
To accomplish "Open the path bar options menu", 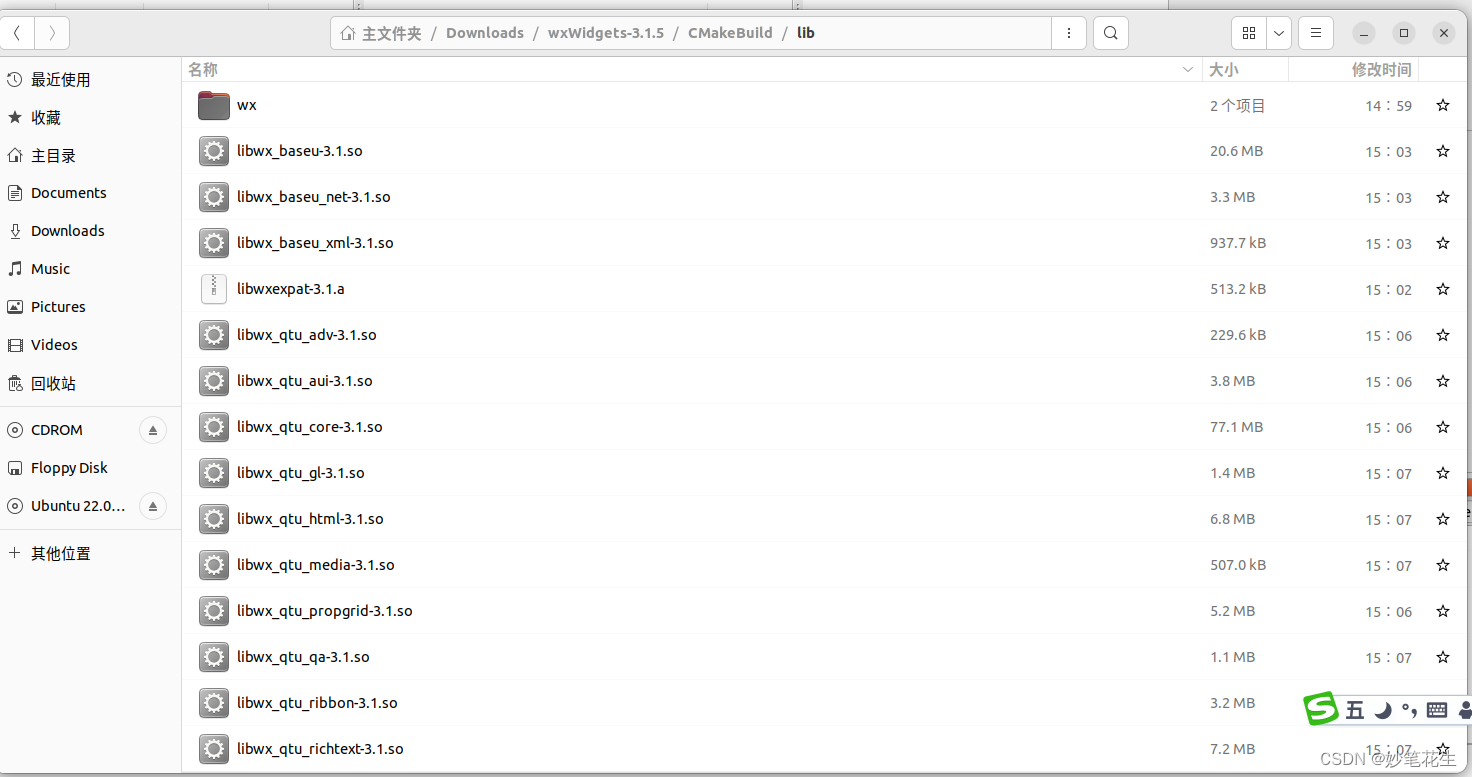I will click(1069, 32).
